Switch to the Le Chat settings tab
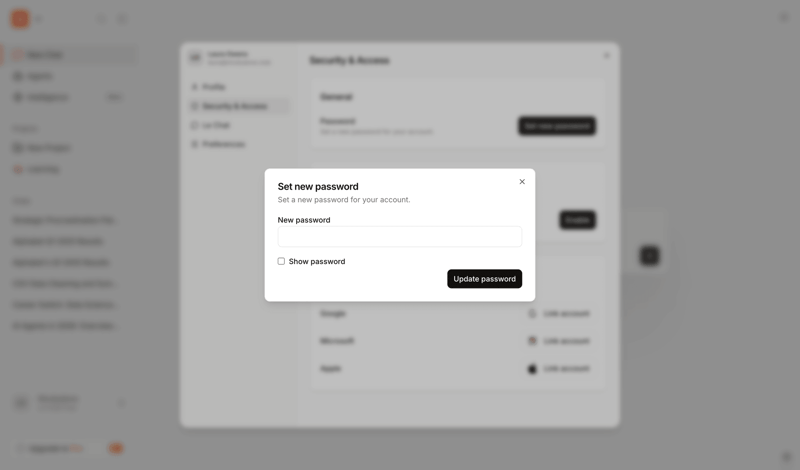The image size is (800, 470). 216,125
